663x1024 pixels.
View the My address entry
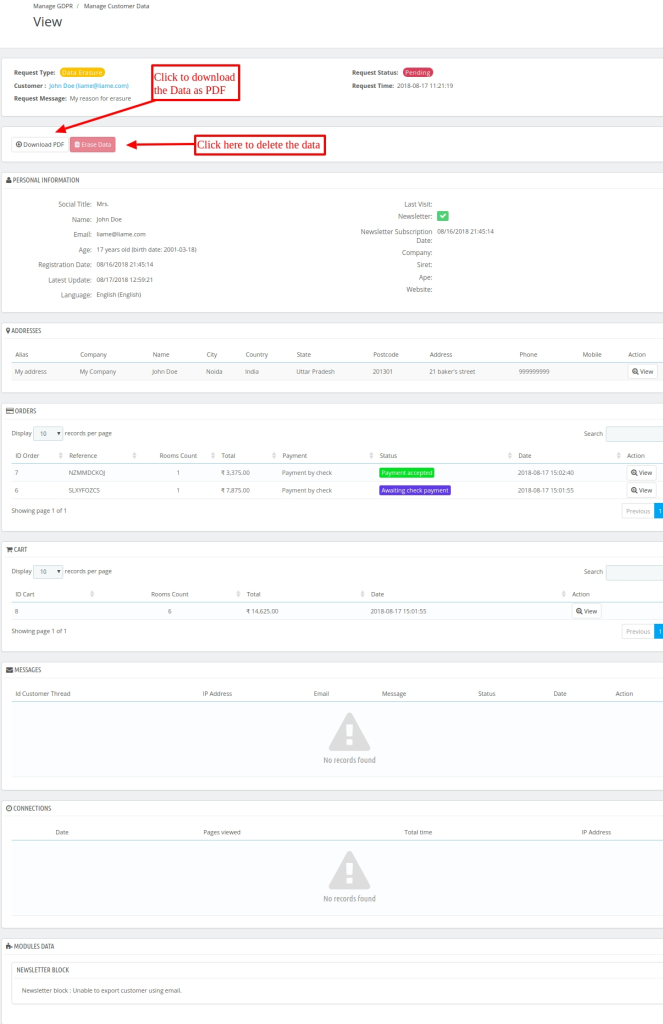(643, 372)
